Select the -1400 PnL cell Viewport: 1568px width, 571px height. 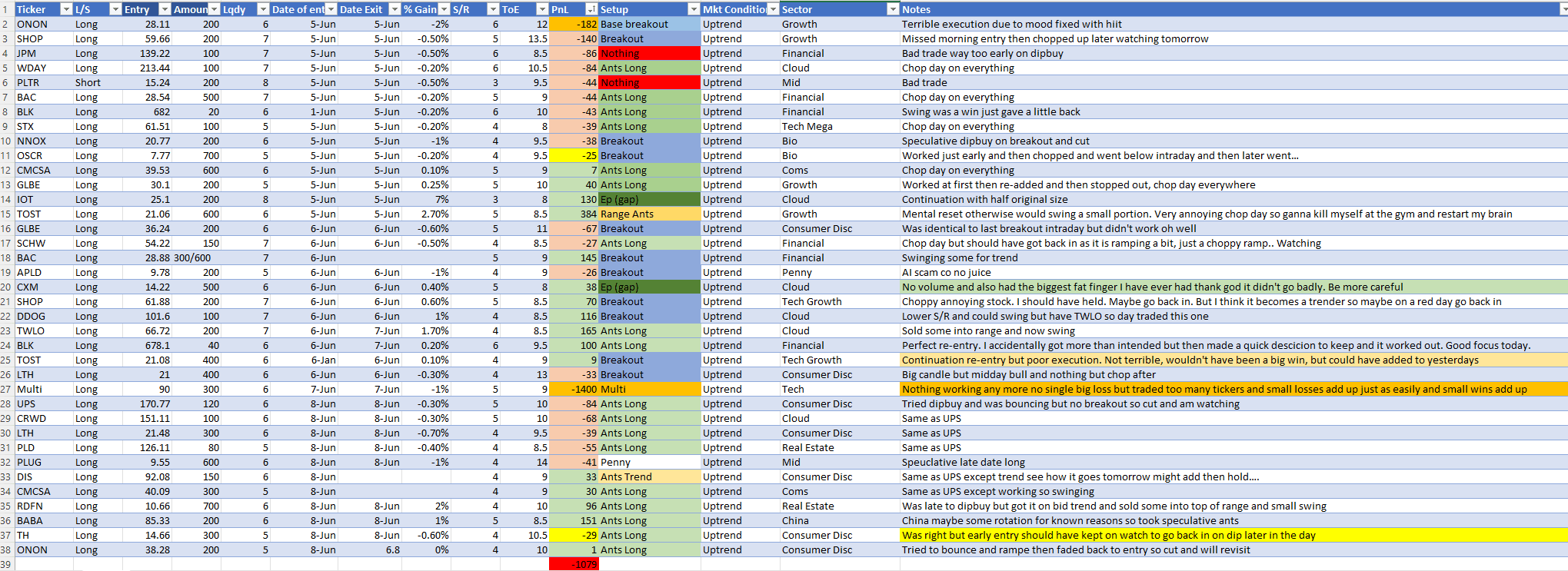pos(574,389)
